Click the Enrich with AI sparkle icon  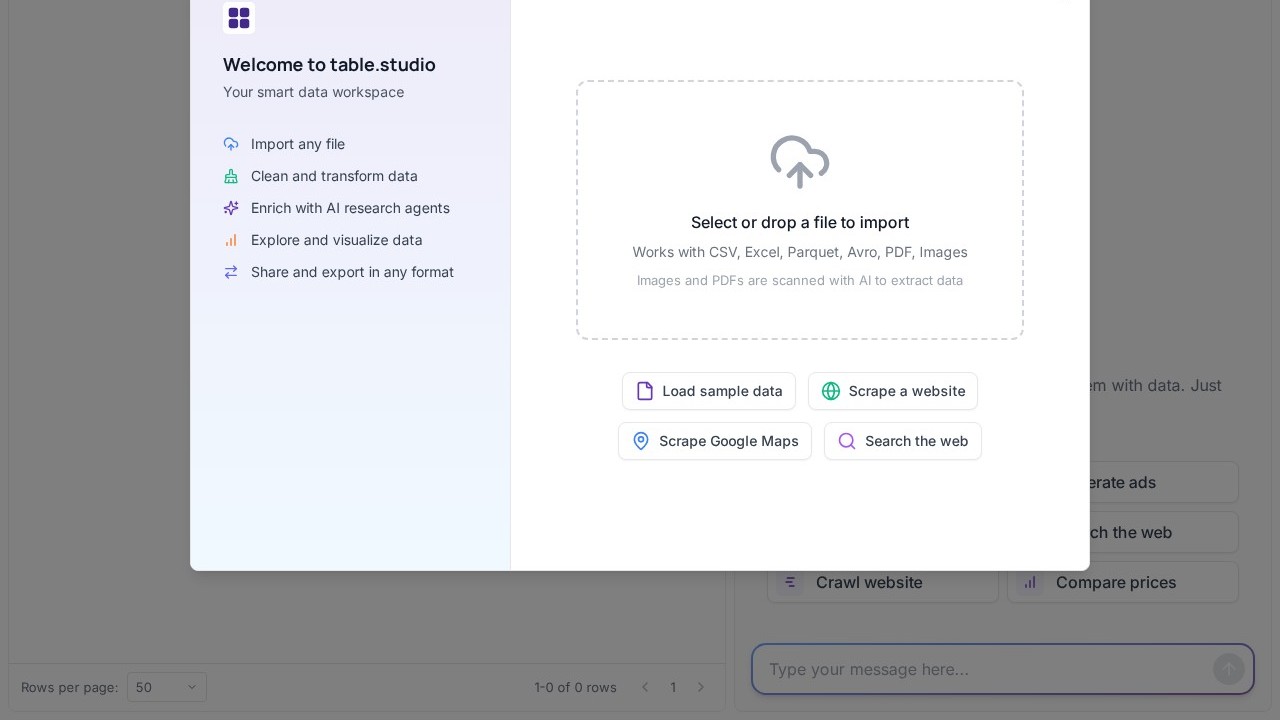[x=231, y=208]
